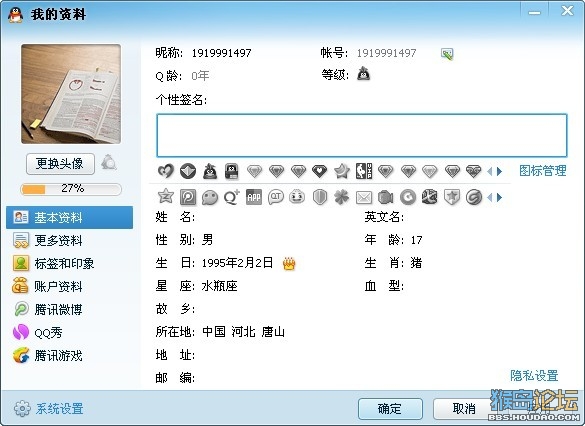Click the 更换头像 button
585x426 pixels.
60,164
